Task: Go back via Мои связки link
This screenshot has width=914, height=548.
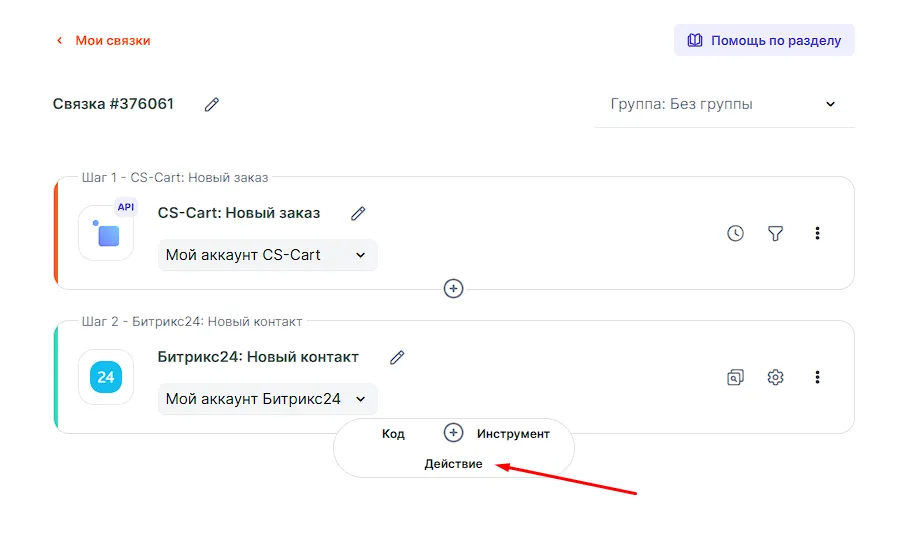Action: (104, 41)
